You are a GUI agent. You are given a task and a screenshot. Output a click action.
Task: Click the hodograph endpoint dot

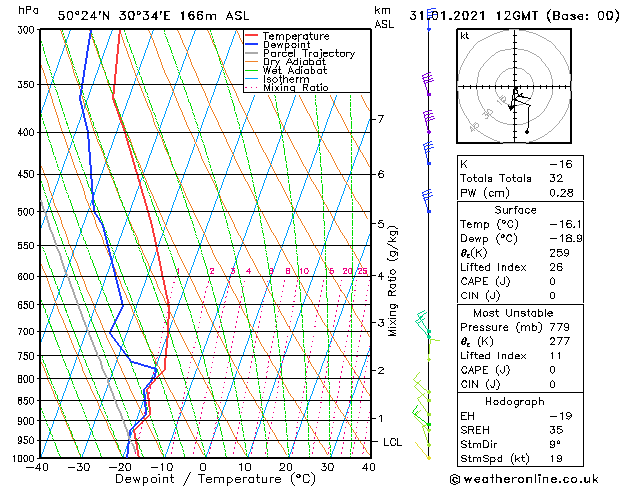point(527,132)
